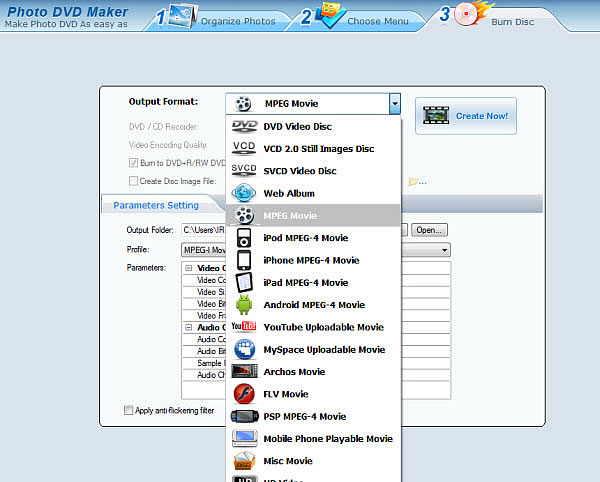Image resolution: width=600 pixels, height=482 pixels.
Task: Click the film strip icon on Create Now
Action: coord(436,115)
